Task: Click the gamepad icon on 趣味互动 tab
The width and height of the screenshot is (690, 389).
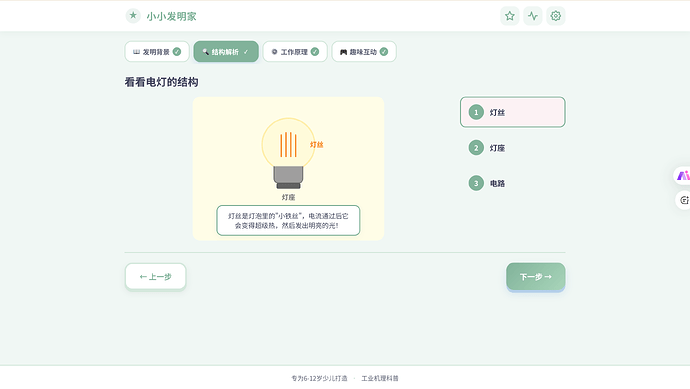Action: pos(343,52)
